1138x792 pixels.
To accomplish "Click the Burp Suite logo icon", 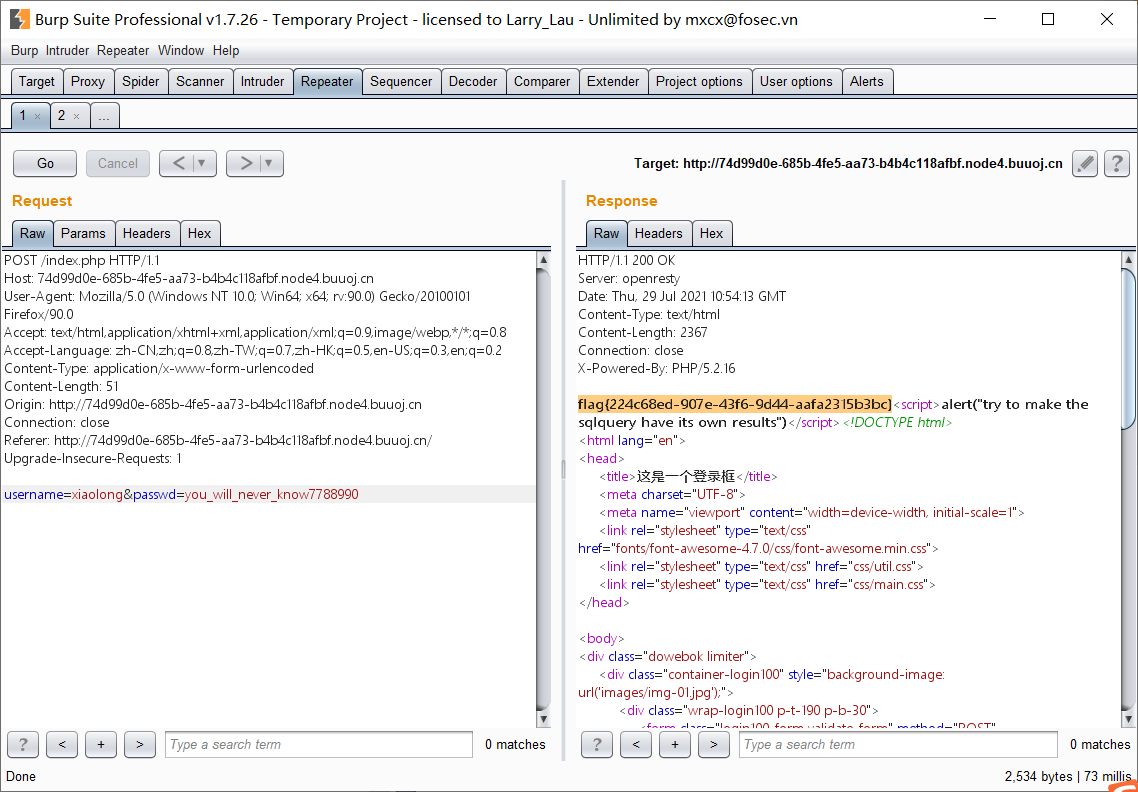I will (20, 20).
